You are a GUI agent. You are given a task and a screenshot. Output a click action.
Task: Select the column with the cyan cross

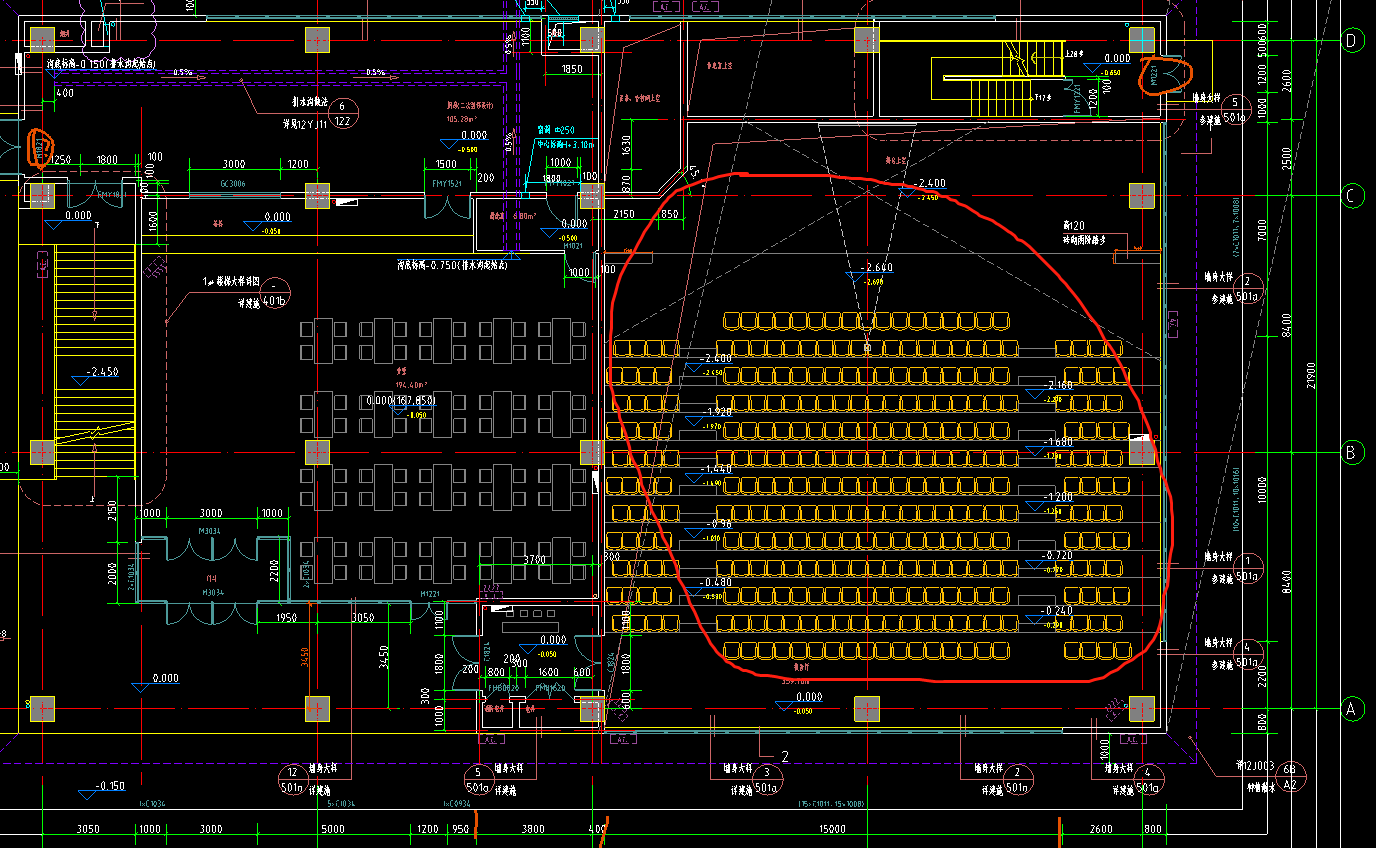point(1142,40)
